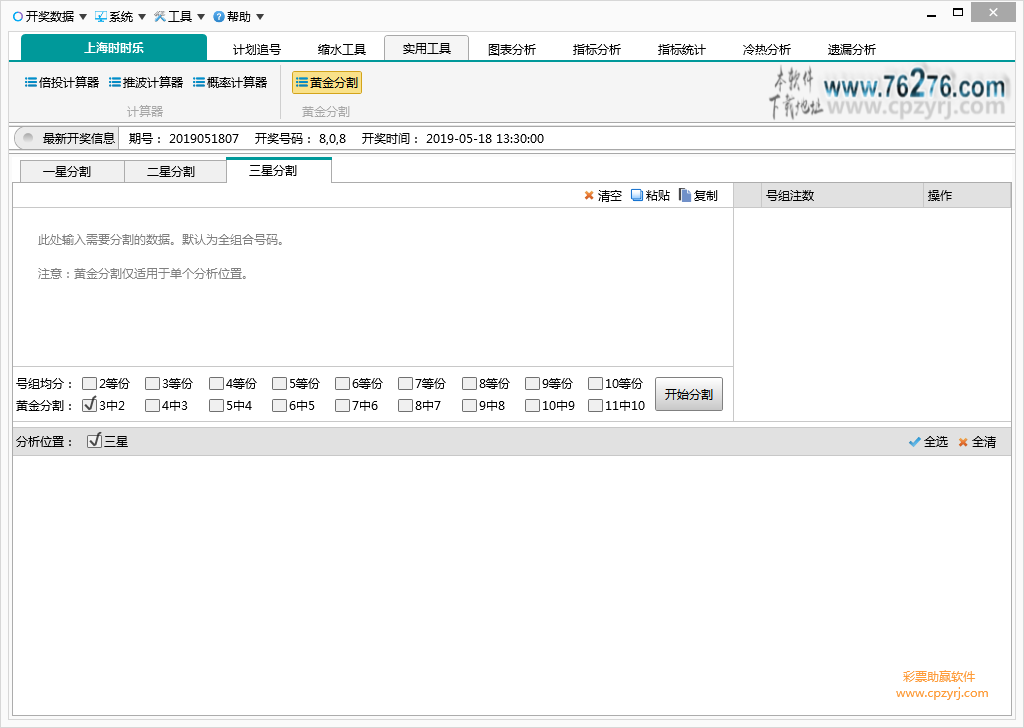Open the 概率计算器 calculator tool

[x=230, y=82]
